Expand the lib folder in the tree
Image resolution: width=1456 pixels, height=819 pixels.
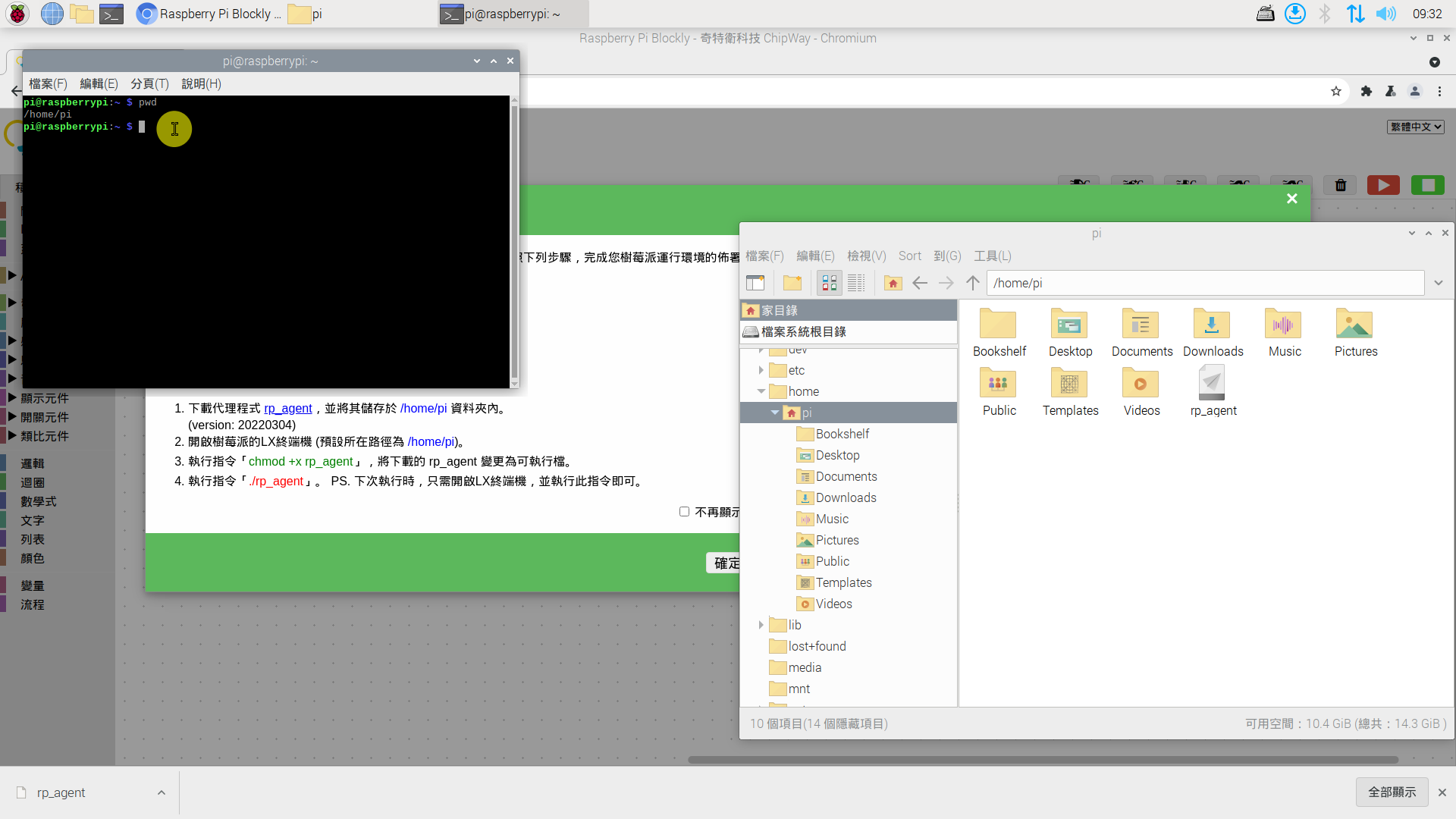[762, 624]
